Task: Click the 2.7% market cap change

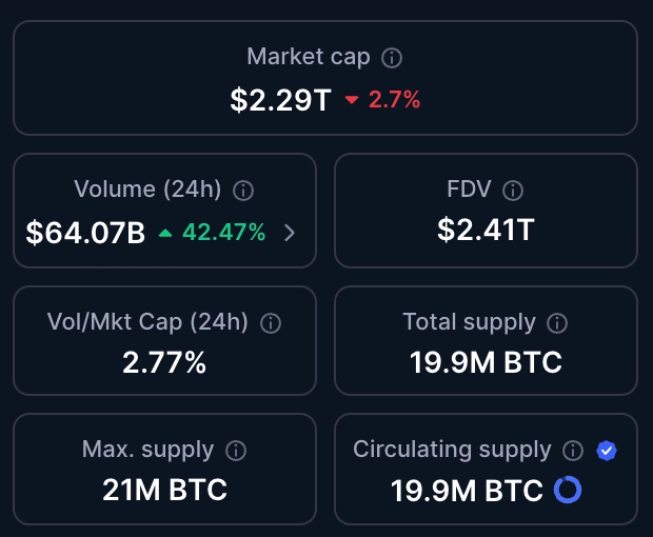Action: click(394, 100)
